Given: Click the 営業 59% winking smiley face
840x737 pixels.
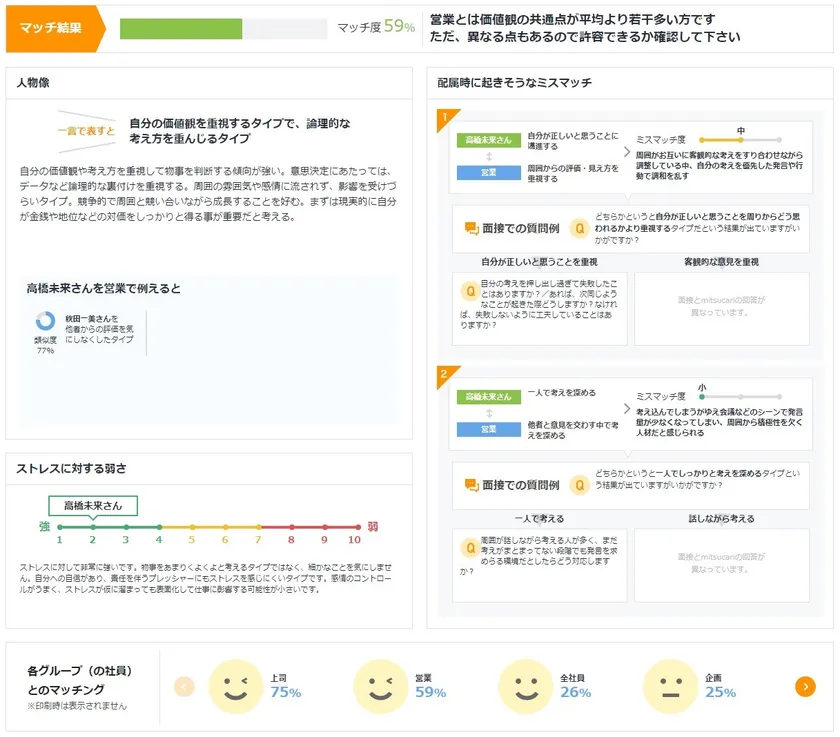Looking at the screenshot, I should click(x=380, y=687).
